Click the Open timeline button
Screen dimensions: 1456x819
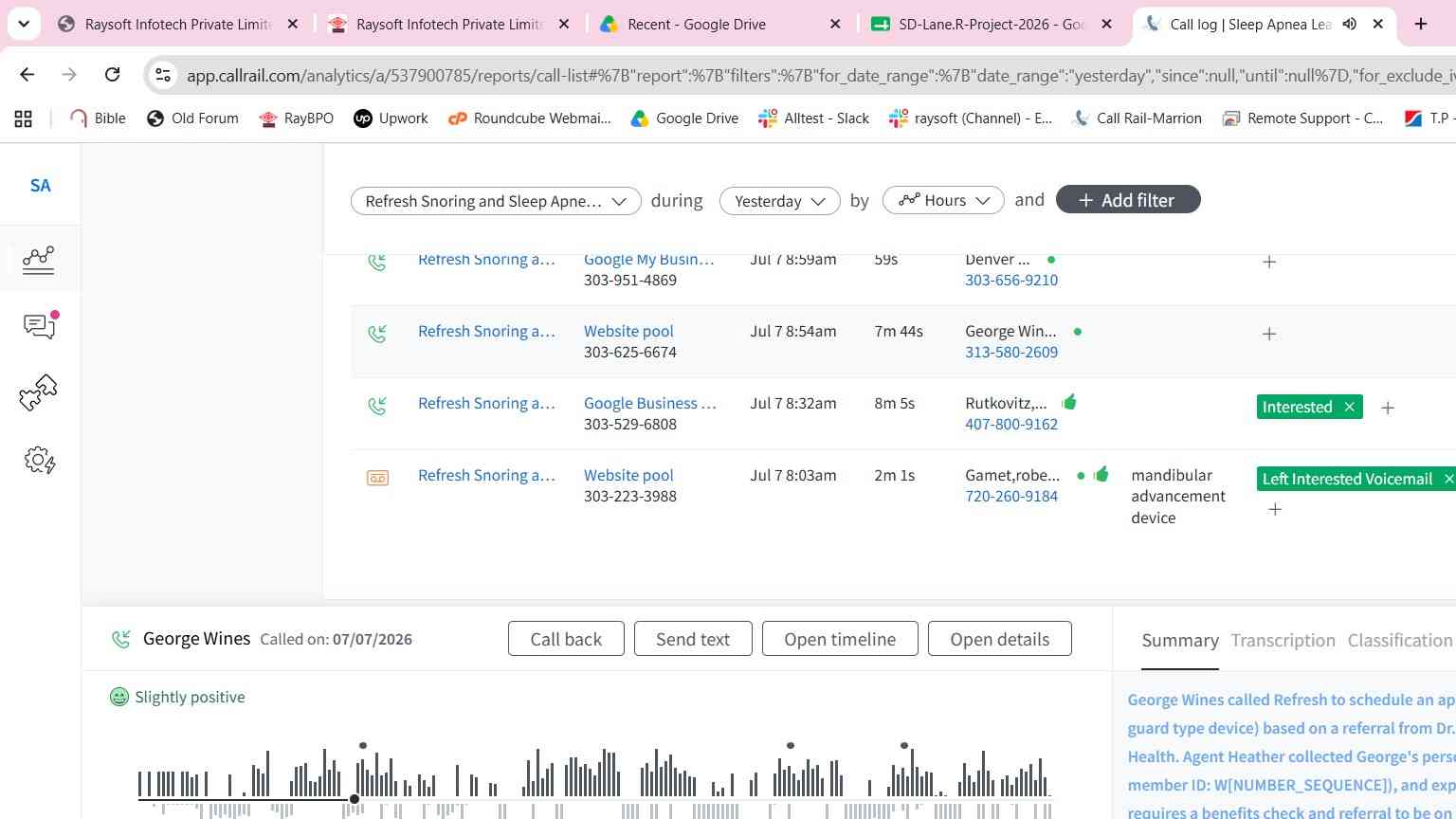840,639
